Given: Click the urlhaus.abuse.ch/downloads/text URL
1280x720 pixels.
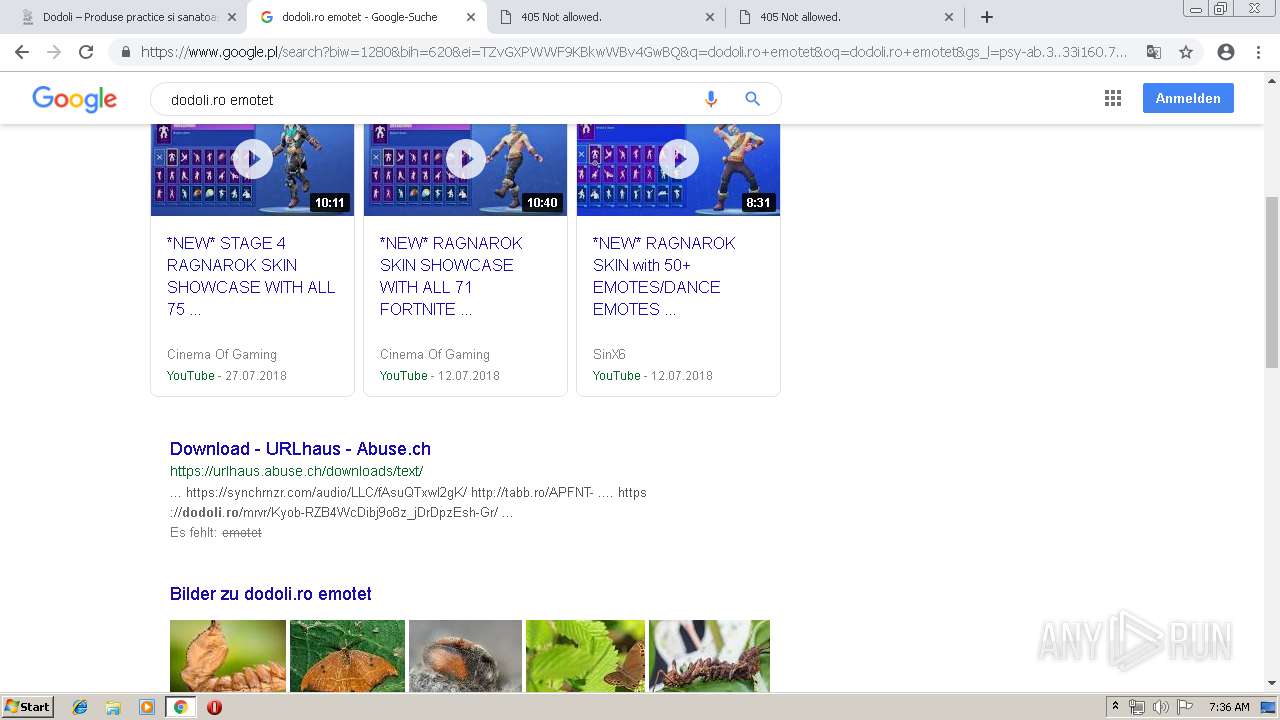Looking at the screenshot, I should pyautogui.click(x=296, y=471).
